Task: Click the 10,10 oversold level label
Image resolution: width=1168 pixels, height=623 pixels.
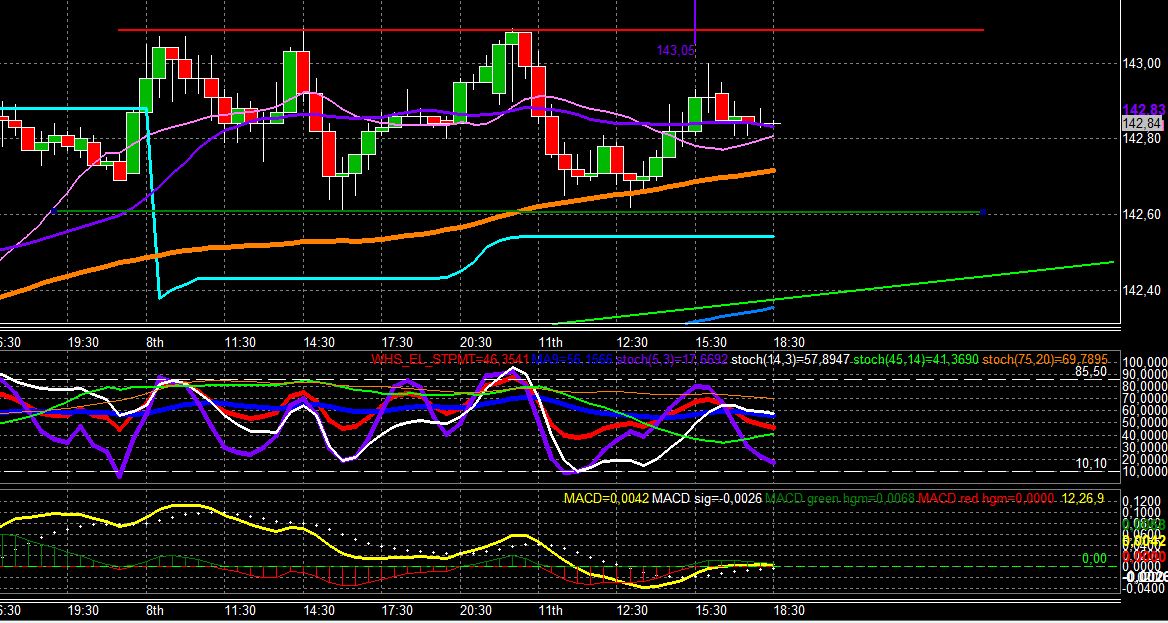Action: coord(1091,464)
